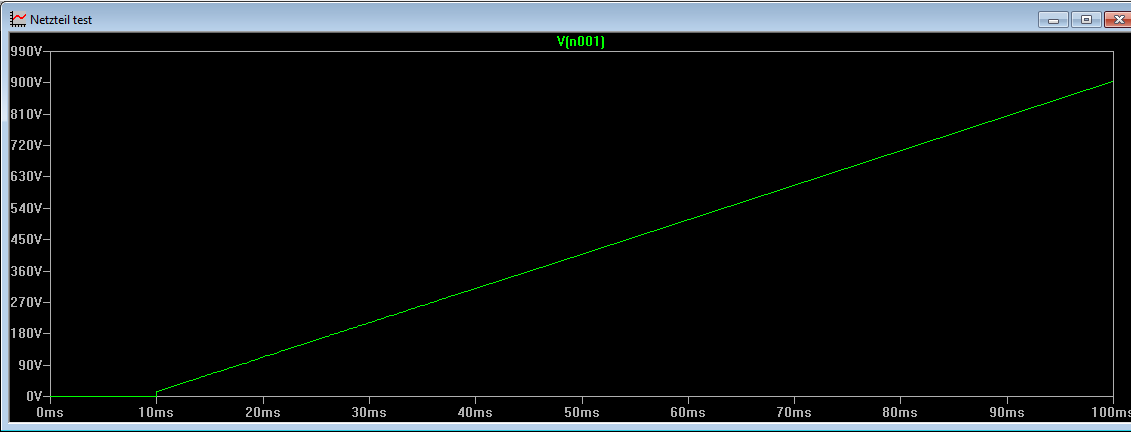
Task: Click the 90ms time axis label
Action: click(1006, 412)
